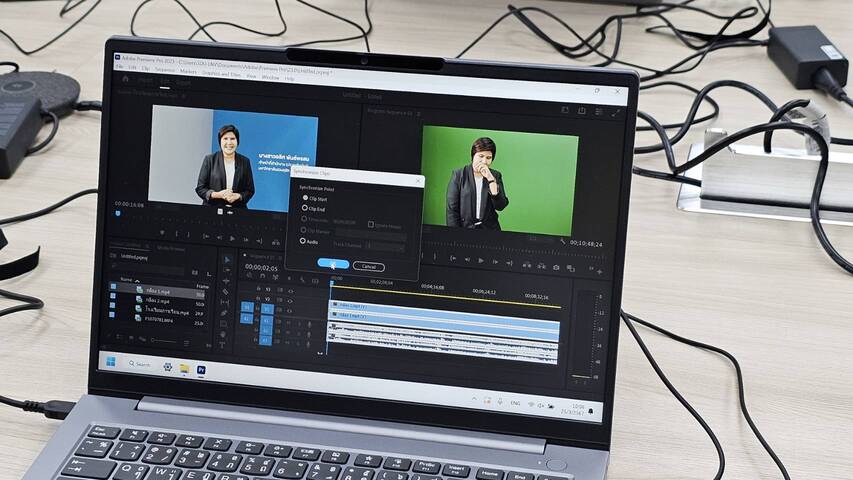This screenshot has height=480, width=853.
Task: Click the Lift button in Program monitor
Action: pos(527,265)
